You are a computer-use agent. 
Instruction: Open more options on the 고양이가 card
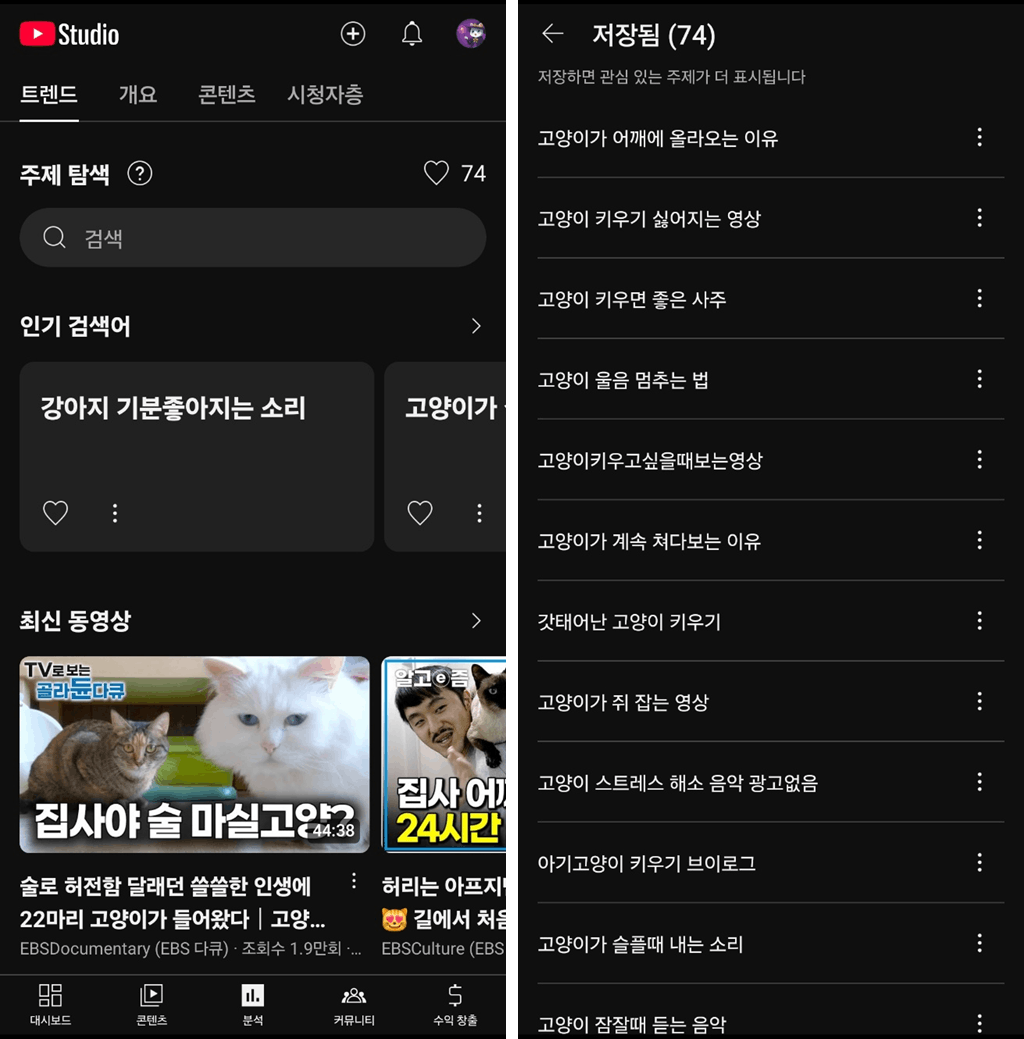pyautogui.click(x=479, y=513)
